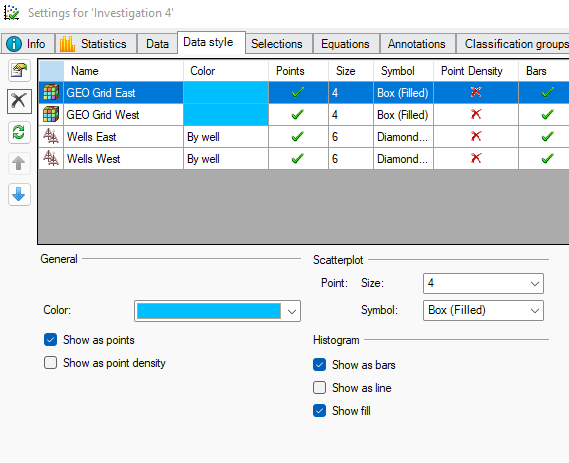
Task: Switch to the Statistics tab
Action: (96, 44)
